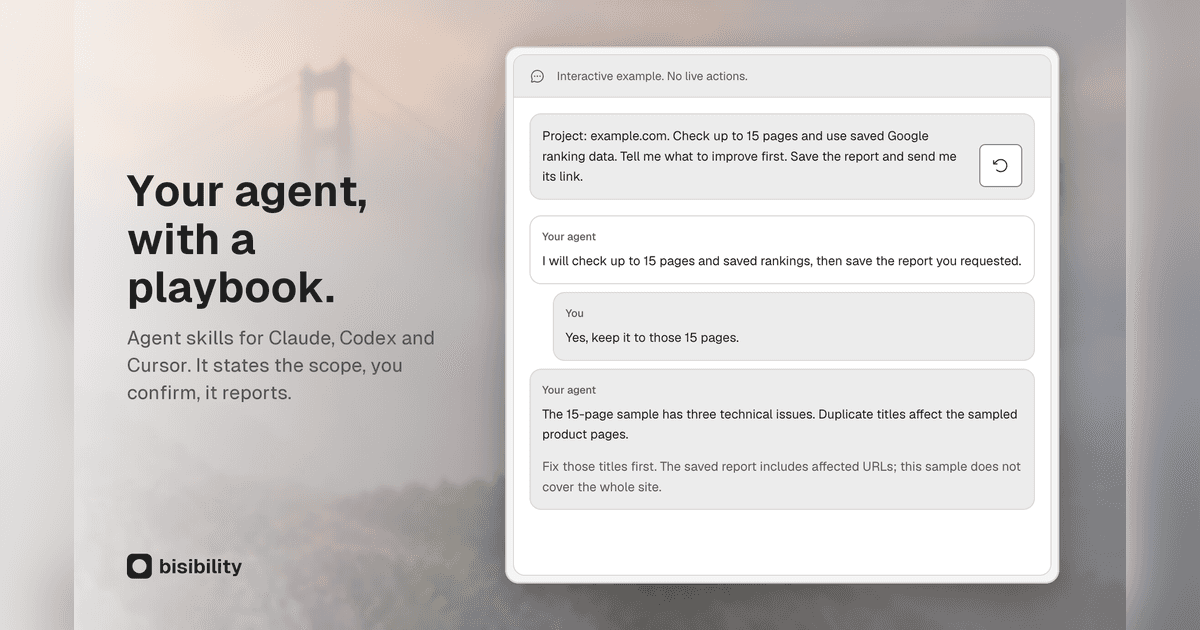Click the bisibility logo icon
1200x630 pixels.
pos(139,566)
